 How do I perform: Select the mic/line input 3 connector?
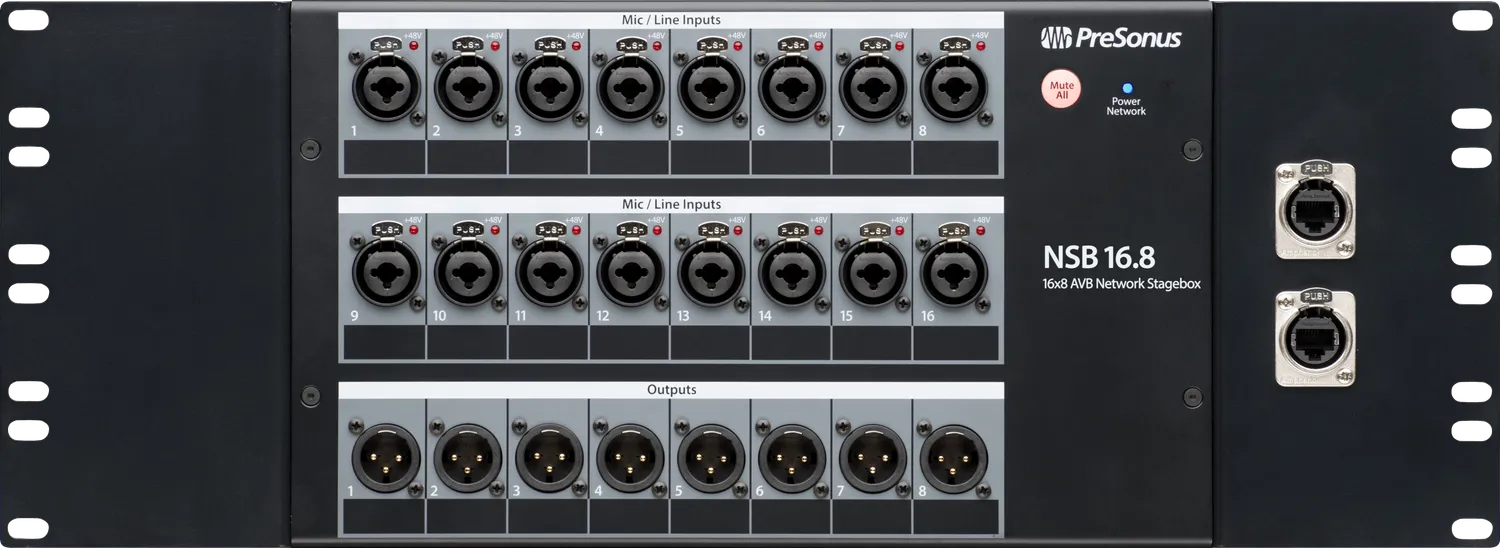click(x=549, y=87)
